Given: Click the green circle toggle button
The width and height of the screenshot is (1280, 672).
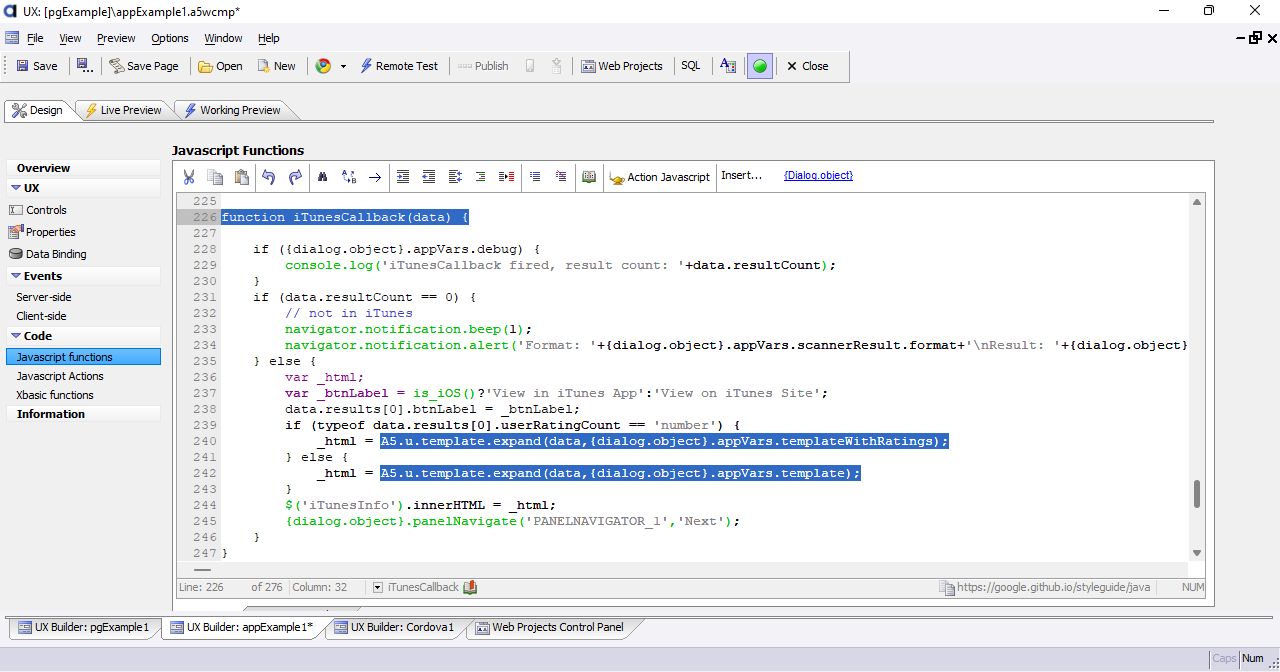Looking at the screenshot, I should tap(760, 66).
